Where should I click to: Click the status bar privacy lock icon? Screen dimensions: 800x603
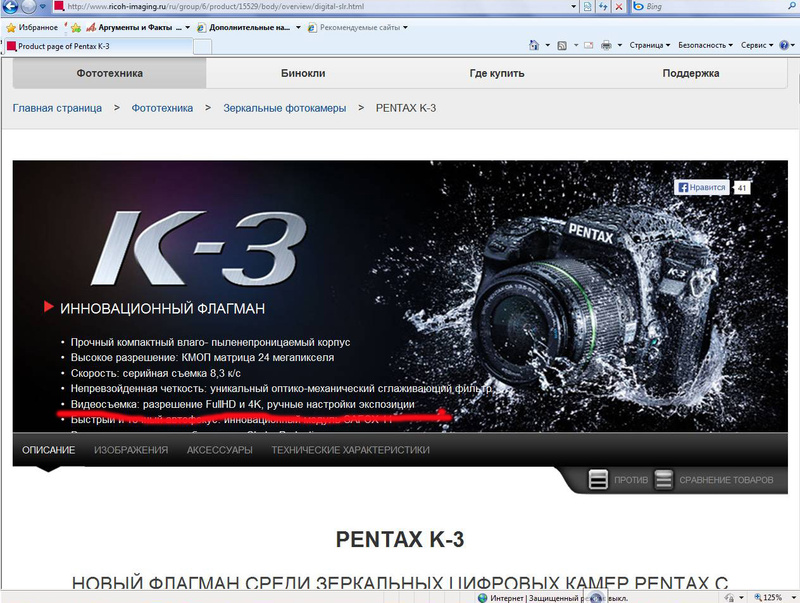point(729,597)
